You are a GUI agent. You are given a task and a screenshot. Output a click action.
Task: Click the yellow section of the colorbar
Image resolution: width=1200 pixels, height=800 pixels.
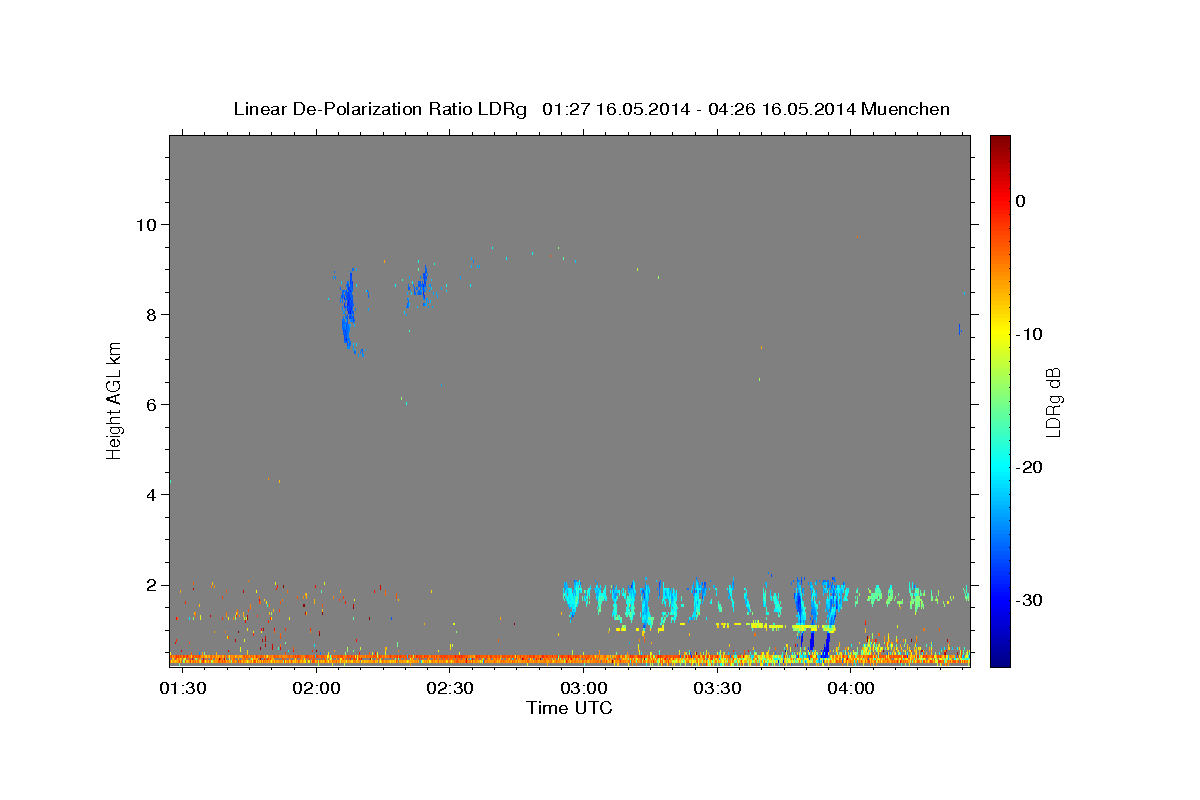[1000, 330]
